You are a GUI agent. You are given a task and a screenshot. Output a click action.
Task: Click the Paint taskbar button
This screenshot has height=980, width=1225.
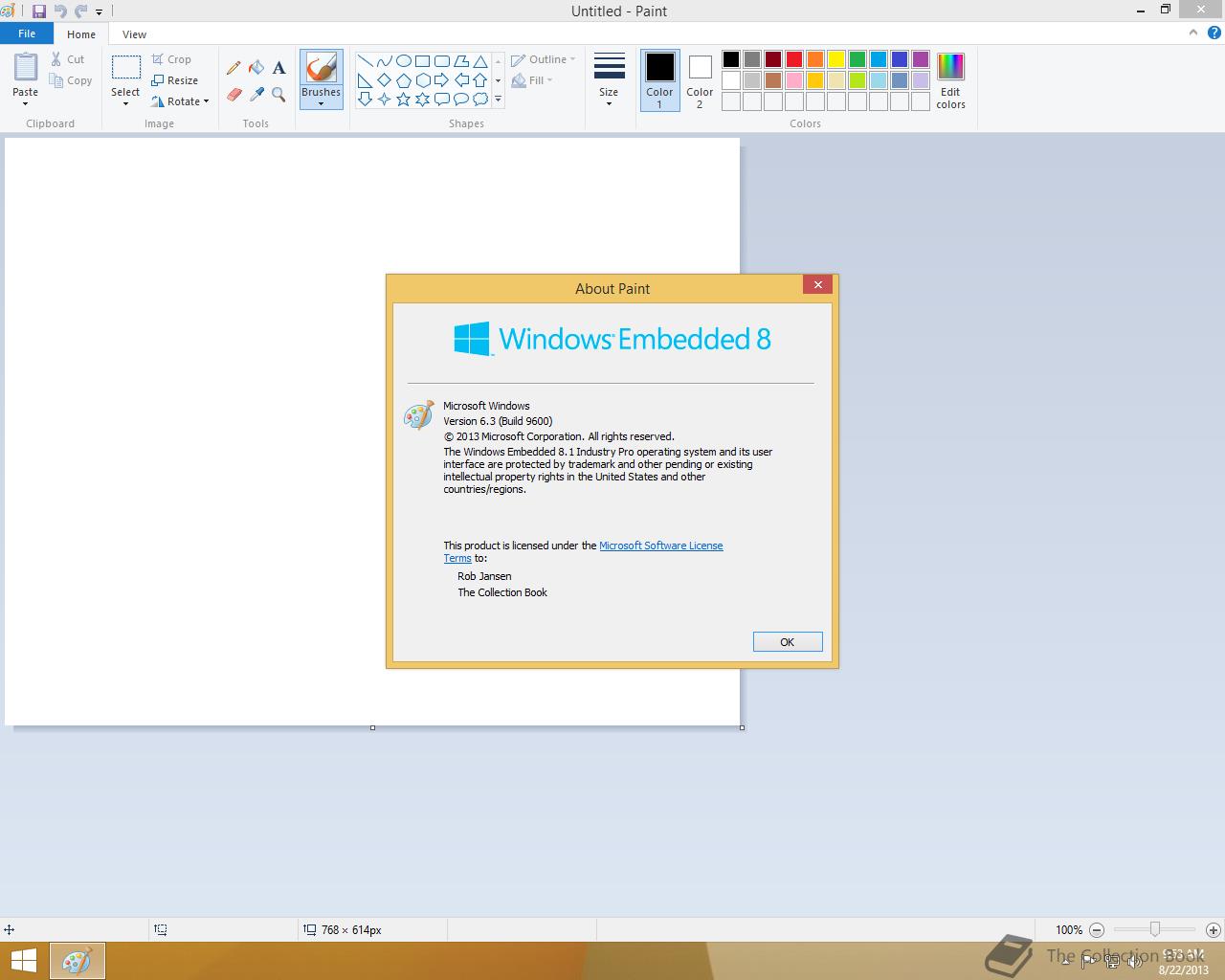tap(77, 961)
